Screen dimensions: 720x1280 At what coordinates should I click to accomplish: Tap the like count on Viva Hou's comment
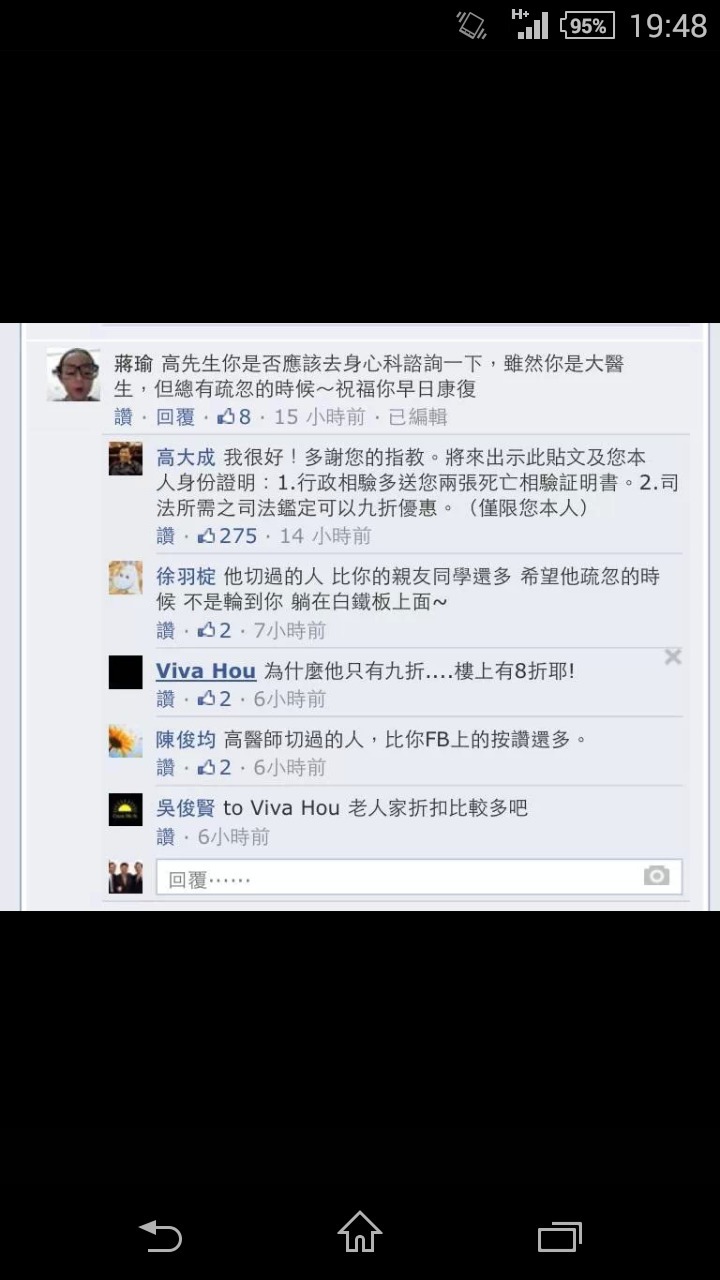pyautogui.click(x=215, y=698)
